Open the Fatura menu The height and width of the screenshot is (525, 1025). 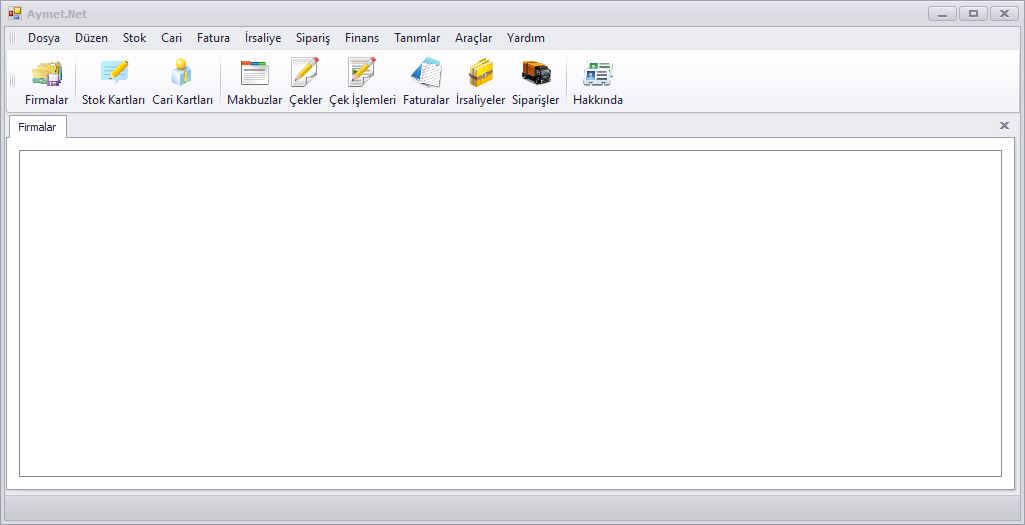[213, 38]
